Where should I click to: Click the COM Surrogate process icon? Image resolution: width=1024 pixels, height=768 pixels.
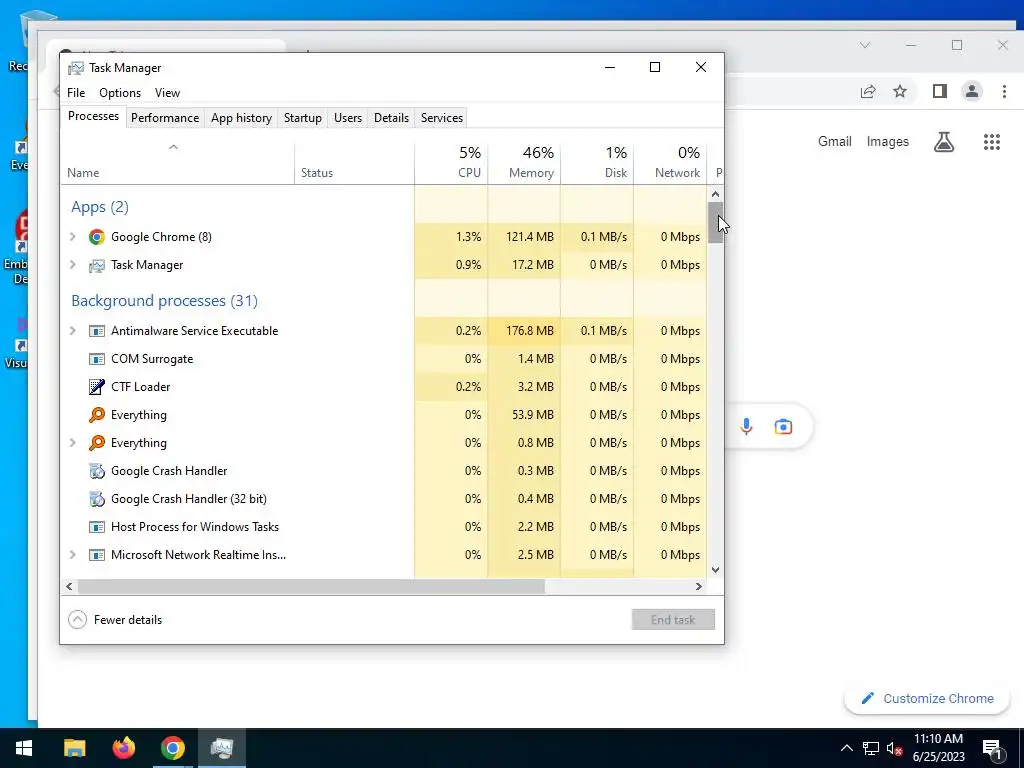[97, 359]
